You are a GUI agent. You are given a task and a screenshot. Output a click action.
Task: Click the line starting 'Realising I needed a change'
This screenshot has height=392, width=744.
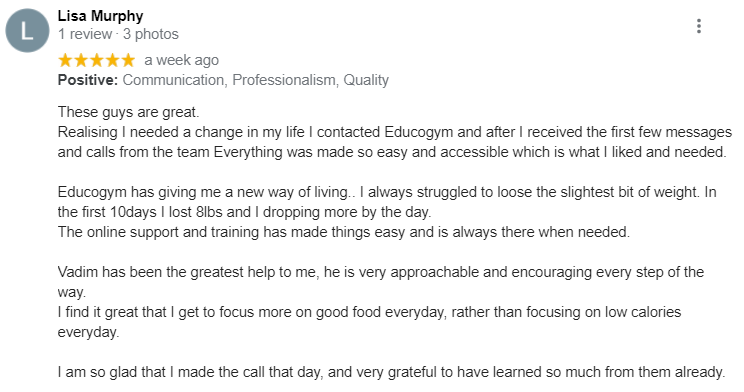(x=395, y=132)
